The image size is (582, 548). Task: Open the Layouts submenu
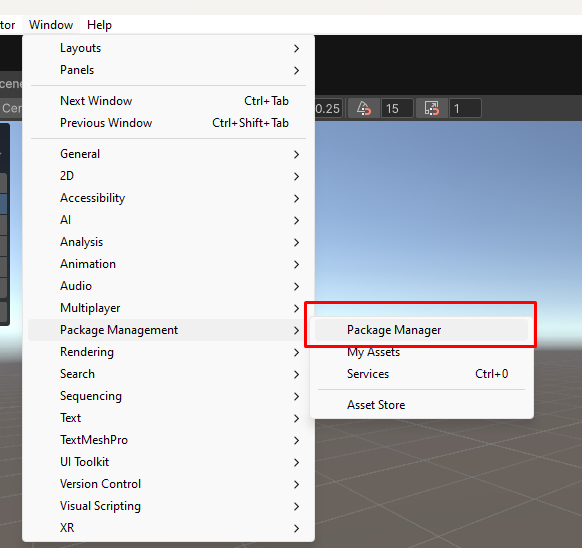point(168,48)
